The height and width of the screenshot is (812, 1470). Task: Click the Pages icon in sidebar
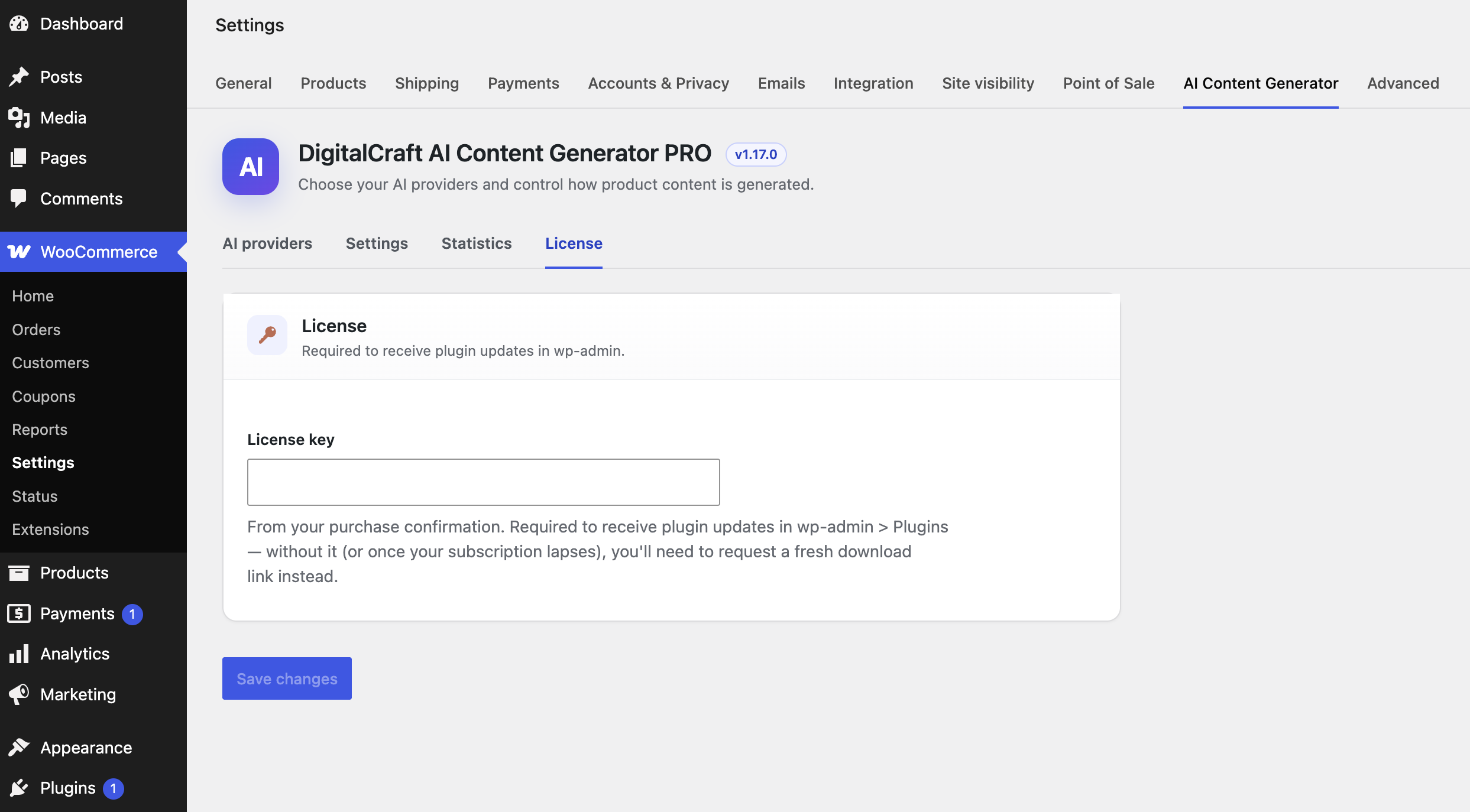click(19, 158)
